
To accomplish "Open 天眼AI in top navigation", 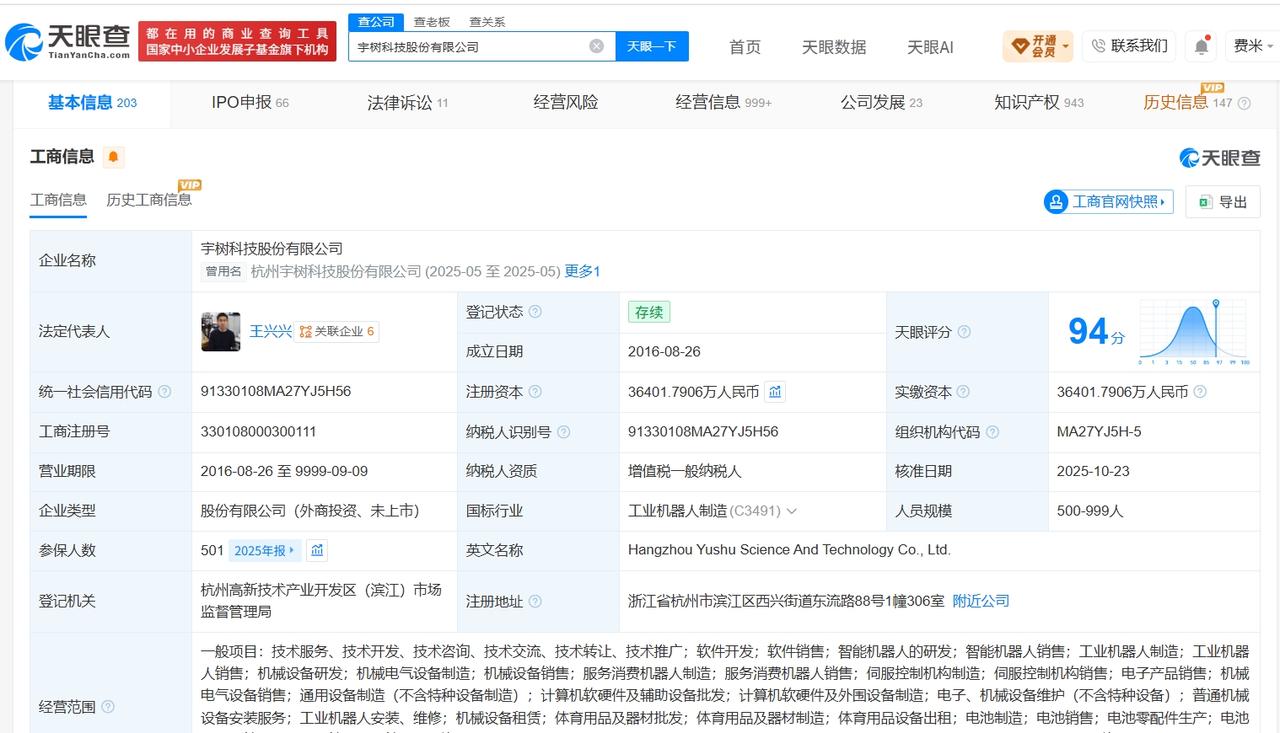I will (x=930, y=47).
